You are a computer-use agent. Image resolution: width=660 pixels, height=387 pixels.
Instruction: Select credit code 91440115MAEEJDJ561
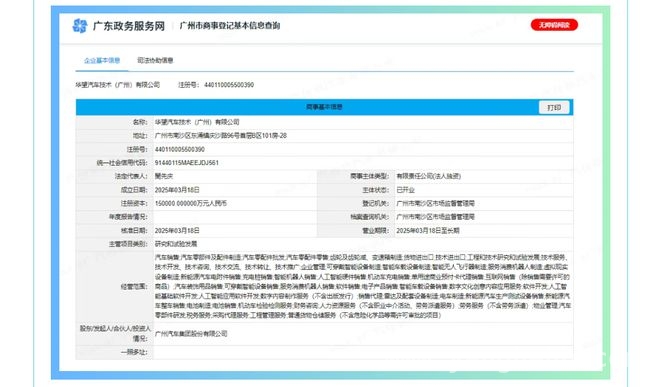pyautogui.click(x=186, y=163)
